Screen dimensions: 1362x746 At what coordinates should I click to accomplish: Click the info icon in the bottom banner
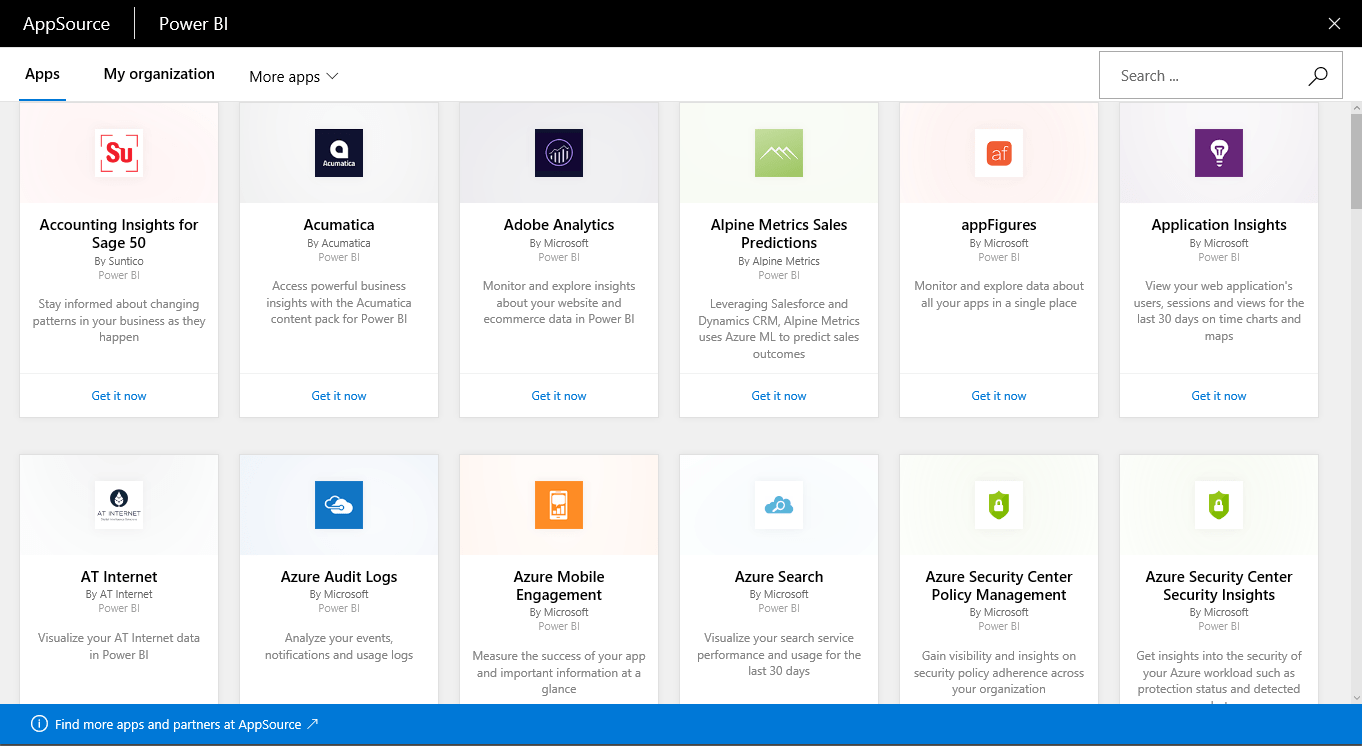39,724
